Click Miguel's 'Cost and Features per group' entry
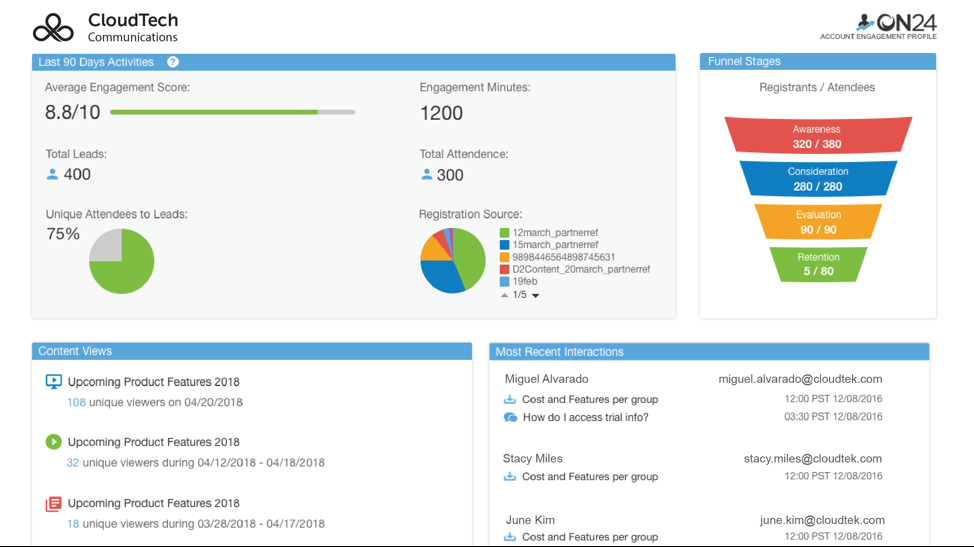The width and height of the screenshot is (974, 547). click(590, 399)
